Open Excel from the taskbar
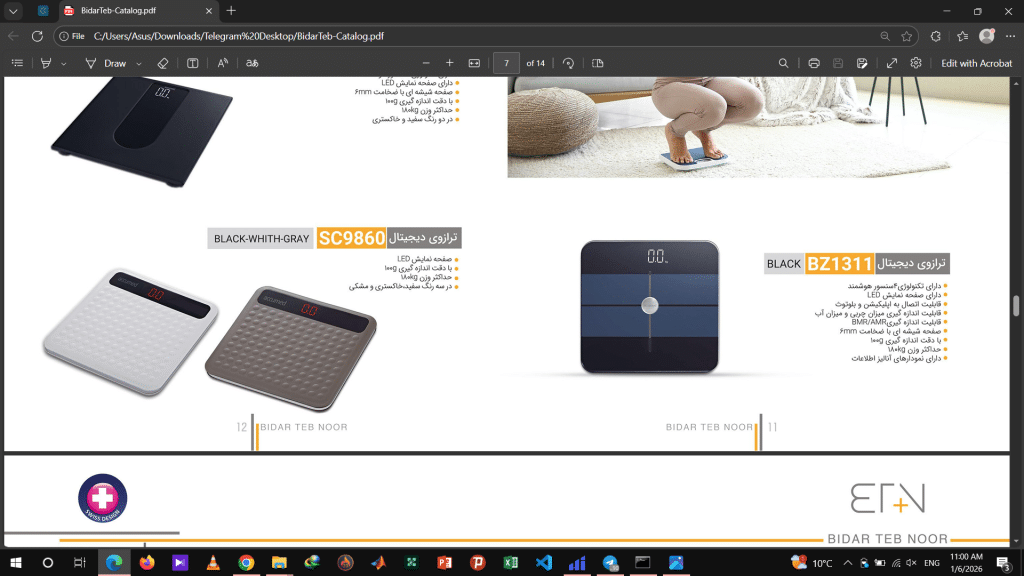 point(511,562)
